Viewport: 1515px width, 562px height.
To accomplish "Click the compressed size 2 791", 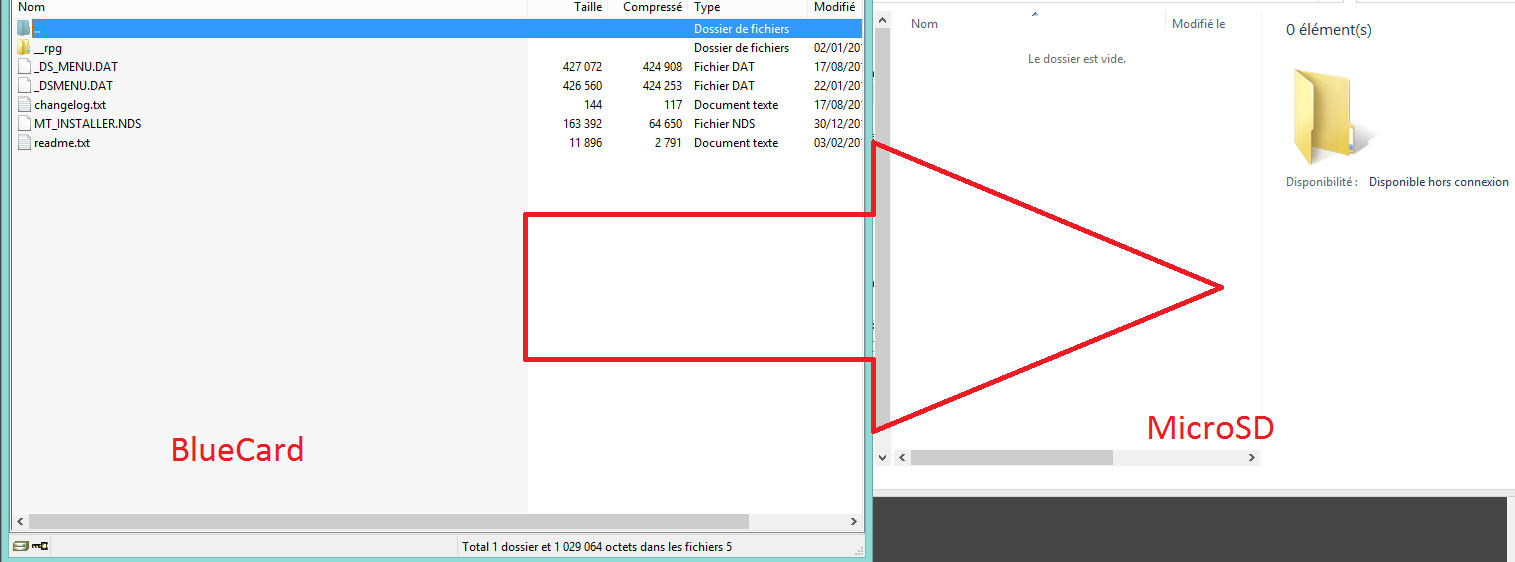I will click(x=668, y=143).
